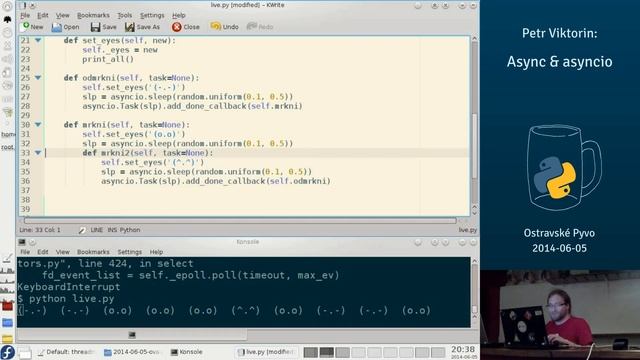The width and height of the screenshot is (640, 360).
Task: Collapse the odmrkni function at line 25
Action: [x=38, y=78]
